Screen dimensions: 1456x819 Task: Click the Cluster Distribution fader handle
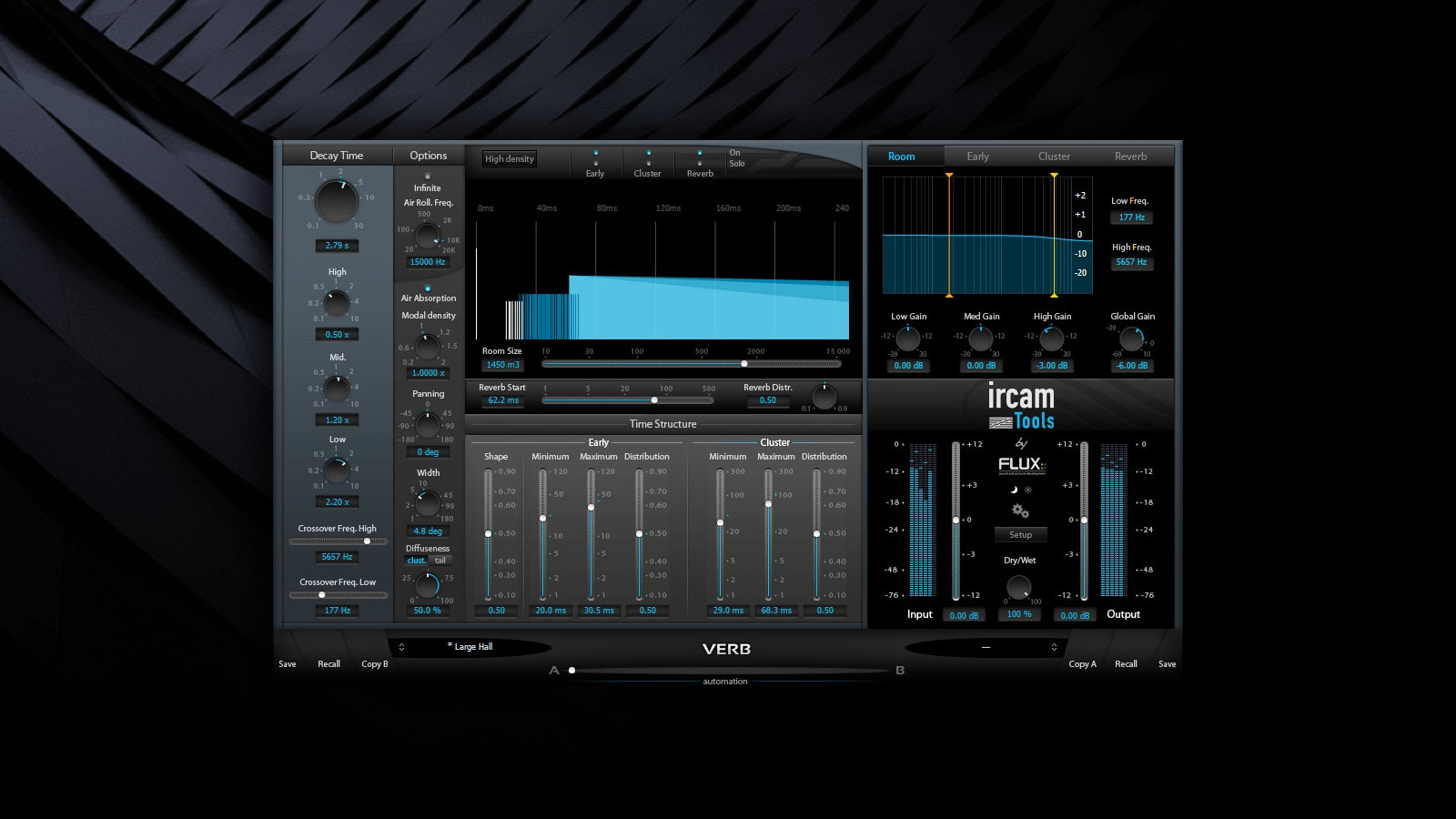[x=816, y=534]
